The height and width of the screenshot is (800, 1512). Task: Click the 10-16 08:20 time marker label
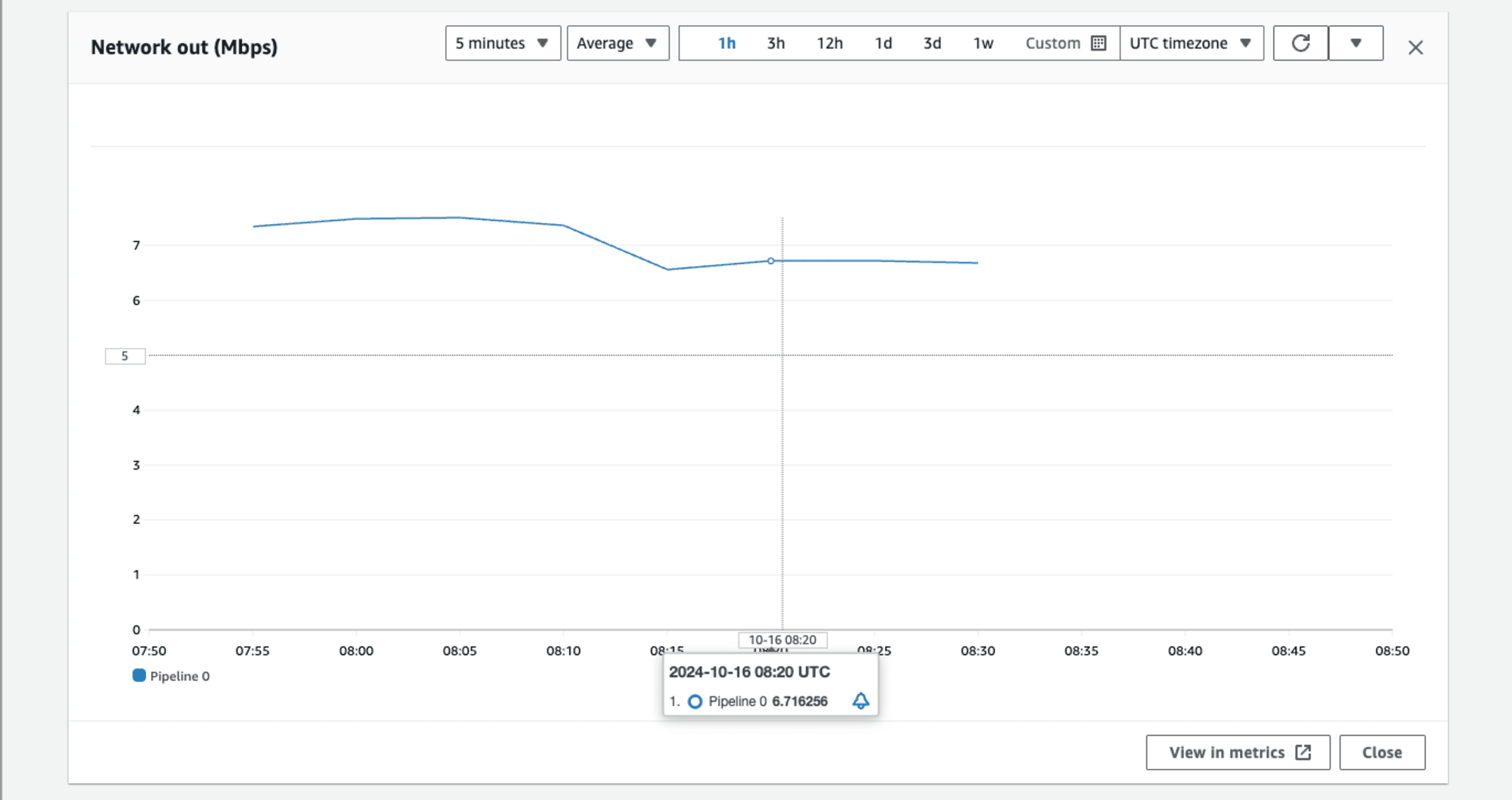coord(782,640)
